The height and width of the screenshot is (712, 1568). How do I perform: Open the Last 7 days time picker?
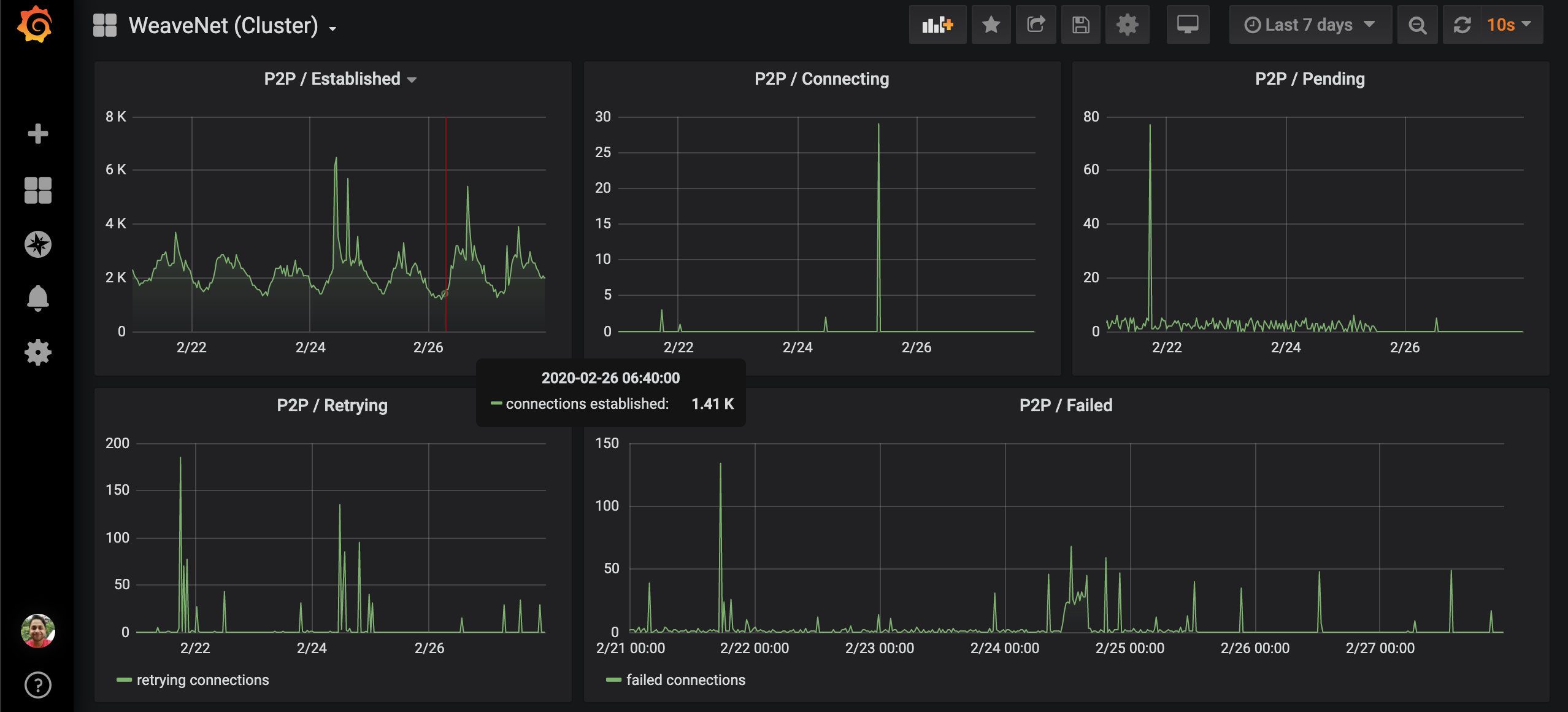click(1310, 25)
